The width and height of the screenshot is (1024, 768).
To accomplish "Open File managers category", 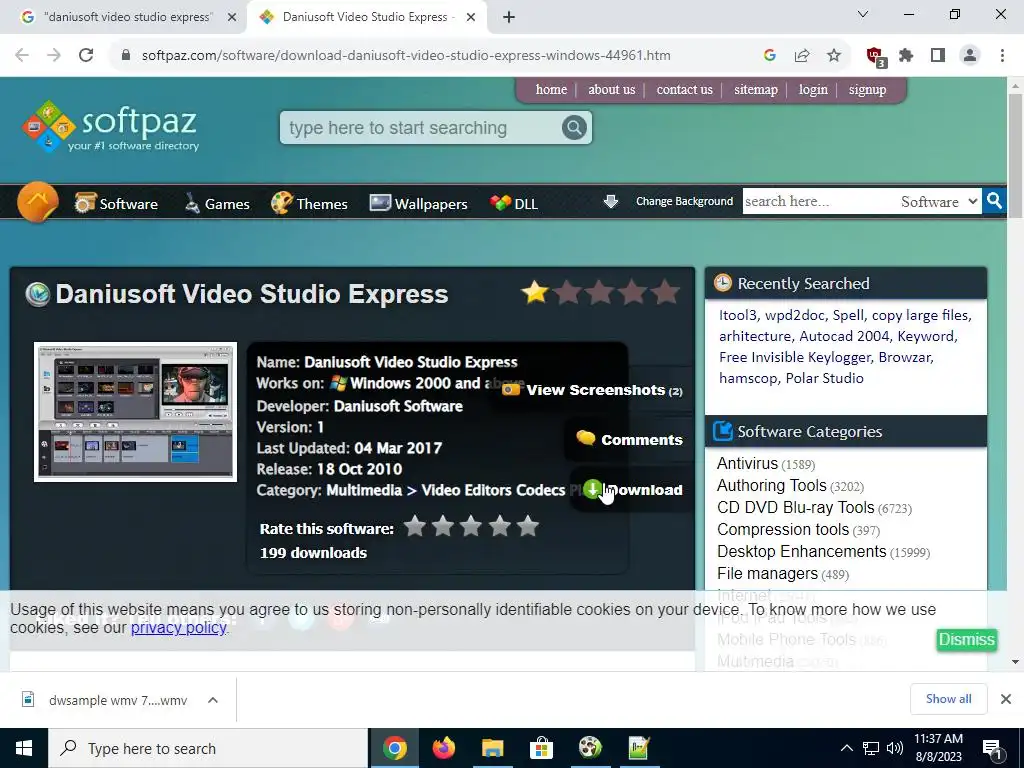I will (767, 573).
